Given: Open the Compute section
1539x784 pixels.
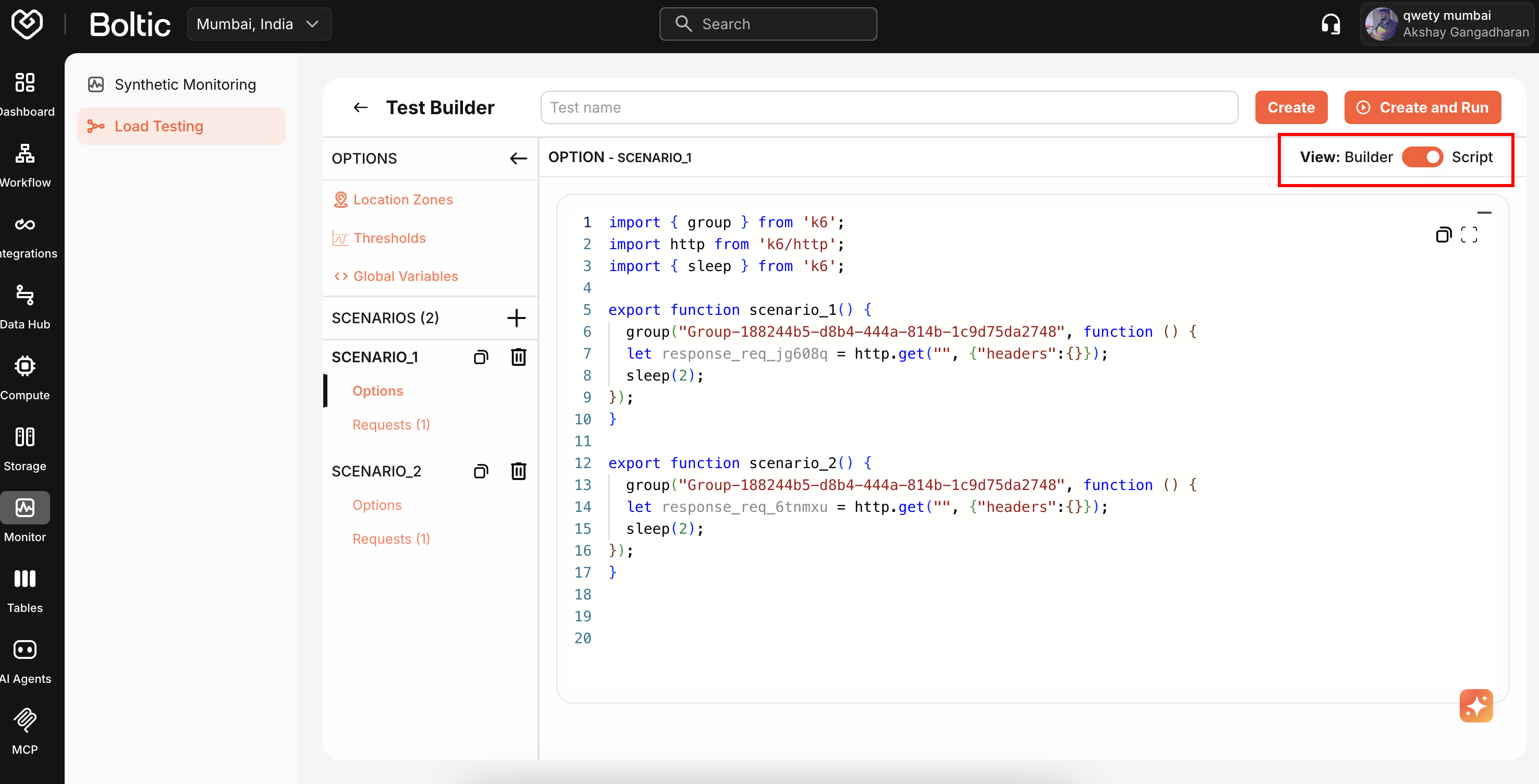Looking at the screenshot, I should [x=25, y=376].
